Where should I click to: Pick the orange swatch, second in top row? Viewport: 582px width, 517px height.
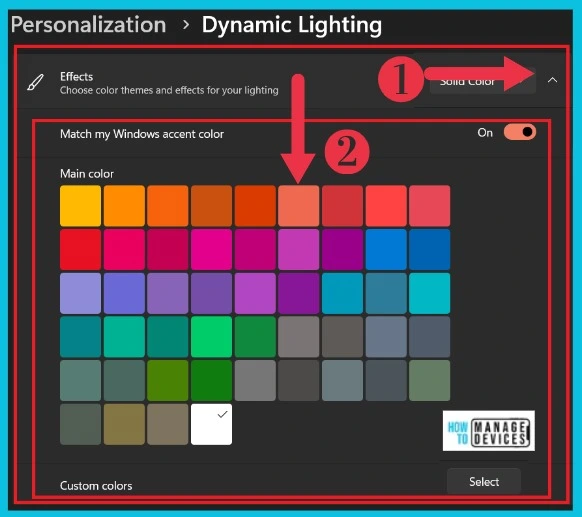[x=124, y=206]
